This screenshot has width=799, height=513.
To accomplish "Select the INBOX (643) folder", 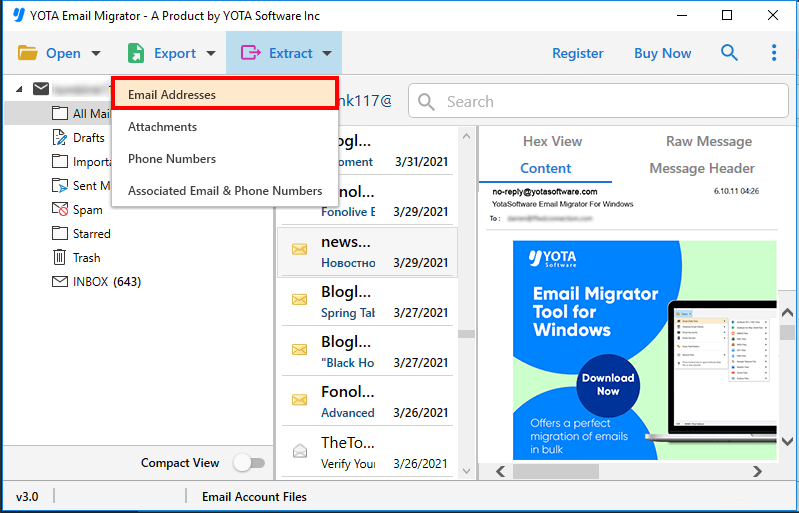I will (107, 281).
